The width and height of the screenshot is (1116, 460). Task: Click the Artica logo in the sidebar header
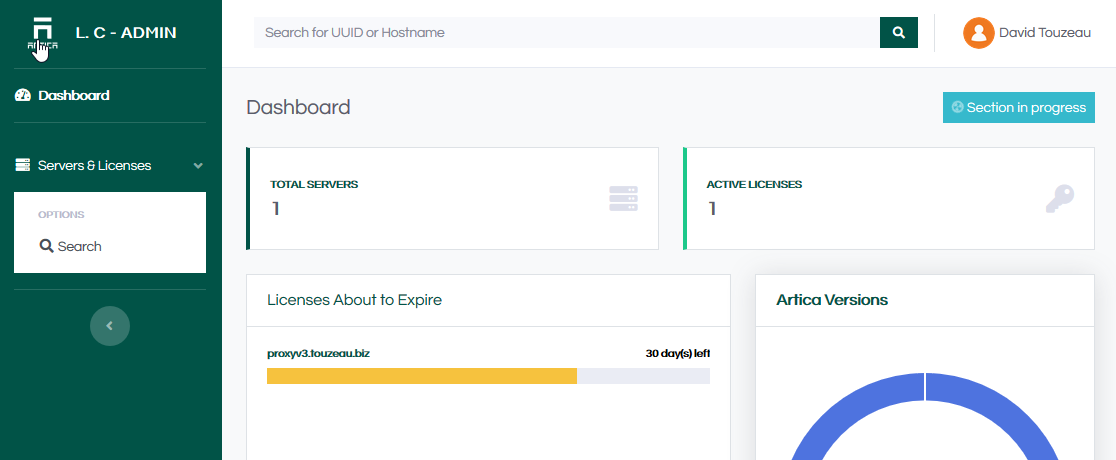(x=42, y=33)
